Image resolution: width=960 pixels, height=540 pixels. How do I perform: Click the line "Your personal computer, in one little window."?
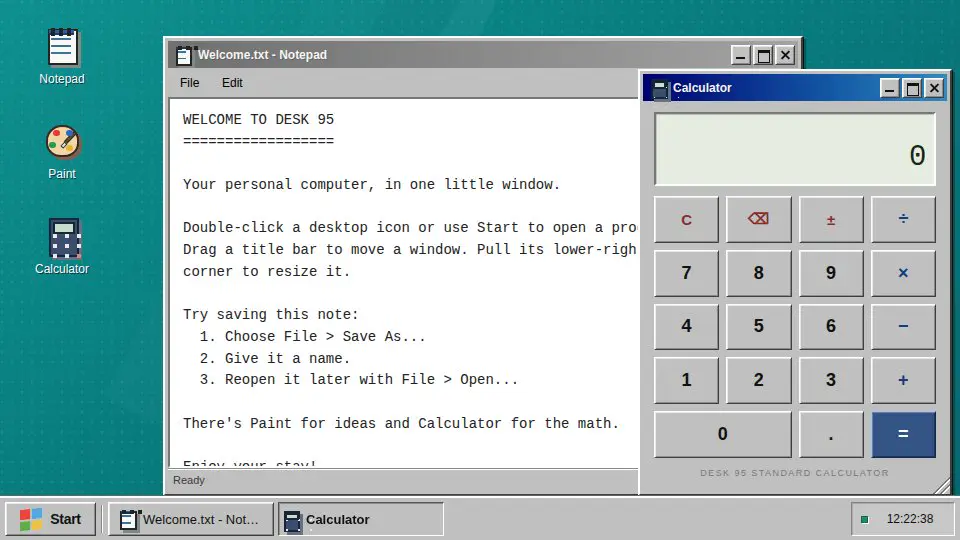tap(372, 184)
